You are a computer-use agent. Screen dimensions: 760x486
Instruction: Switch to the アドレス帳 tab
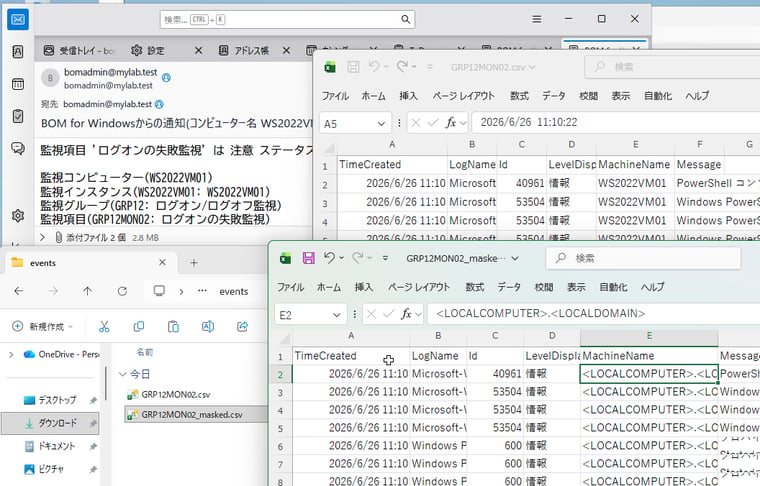pyautogui.click(x=244, y=50)
